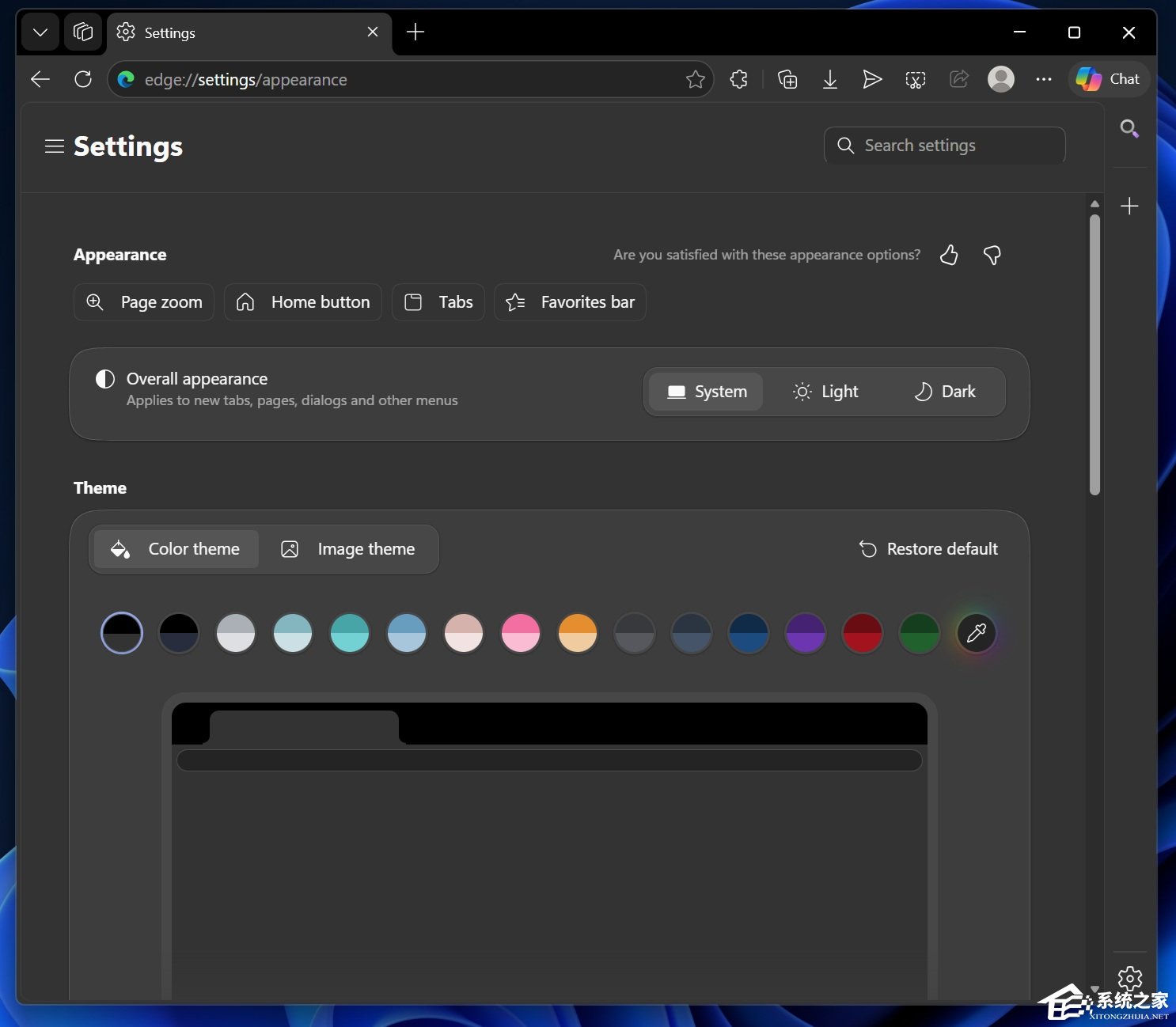1176x1027 pixels.
Task: Open the tab groups icon beside the tab
Action: (x=83, y=32)
